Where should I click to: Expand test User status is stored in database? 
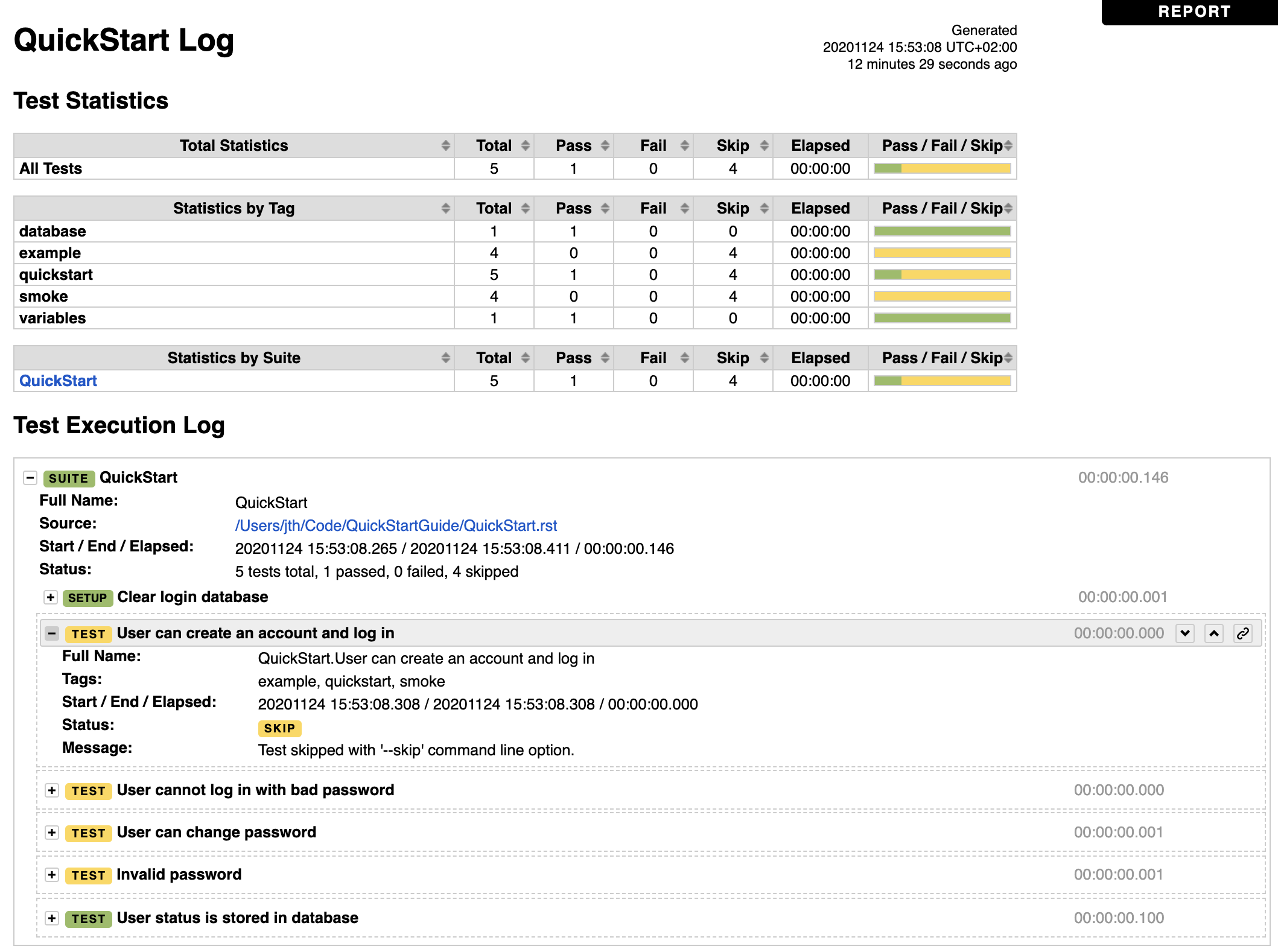coord(52,918)
